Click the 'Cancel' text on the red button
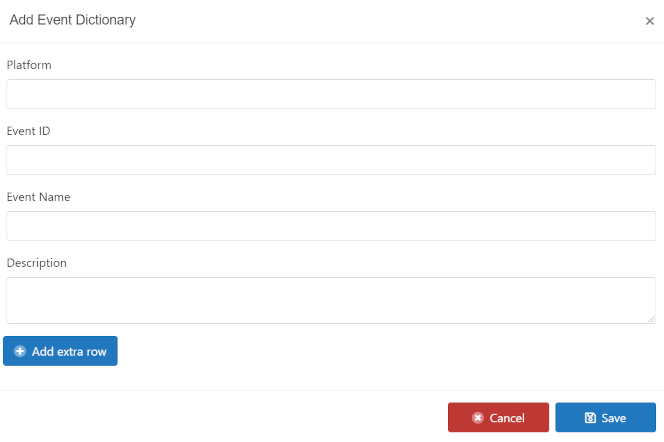Image resolution: width=664 pixels, height=442 pixels. click(507, 418)
